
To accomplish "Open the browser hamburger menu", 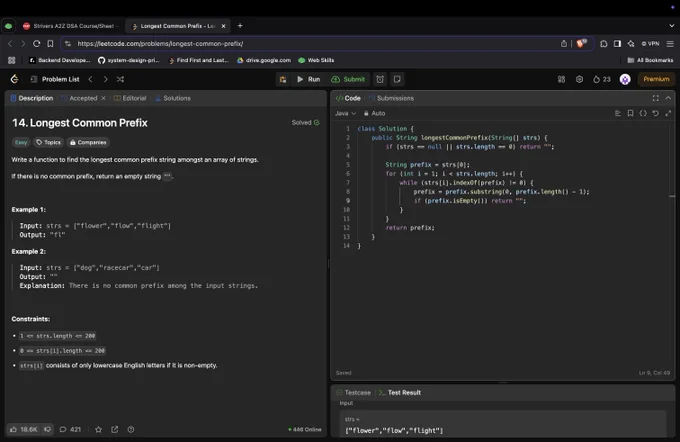I will (x=670, y=44).
